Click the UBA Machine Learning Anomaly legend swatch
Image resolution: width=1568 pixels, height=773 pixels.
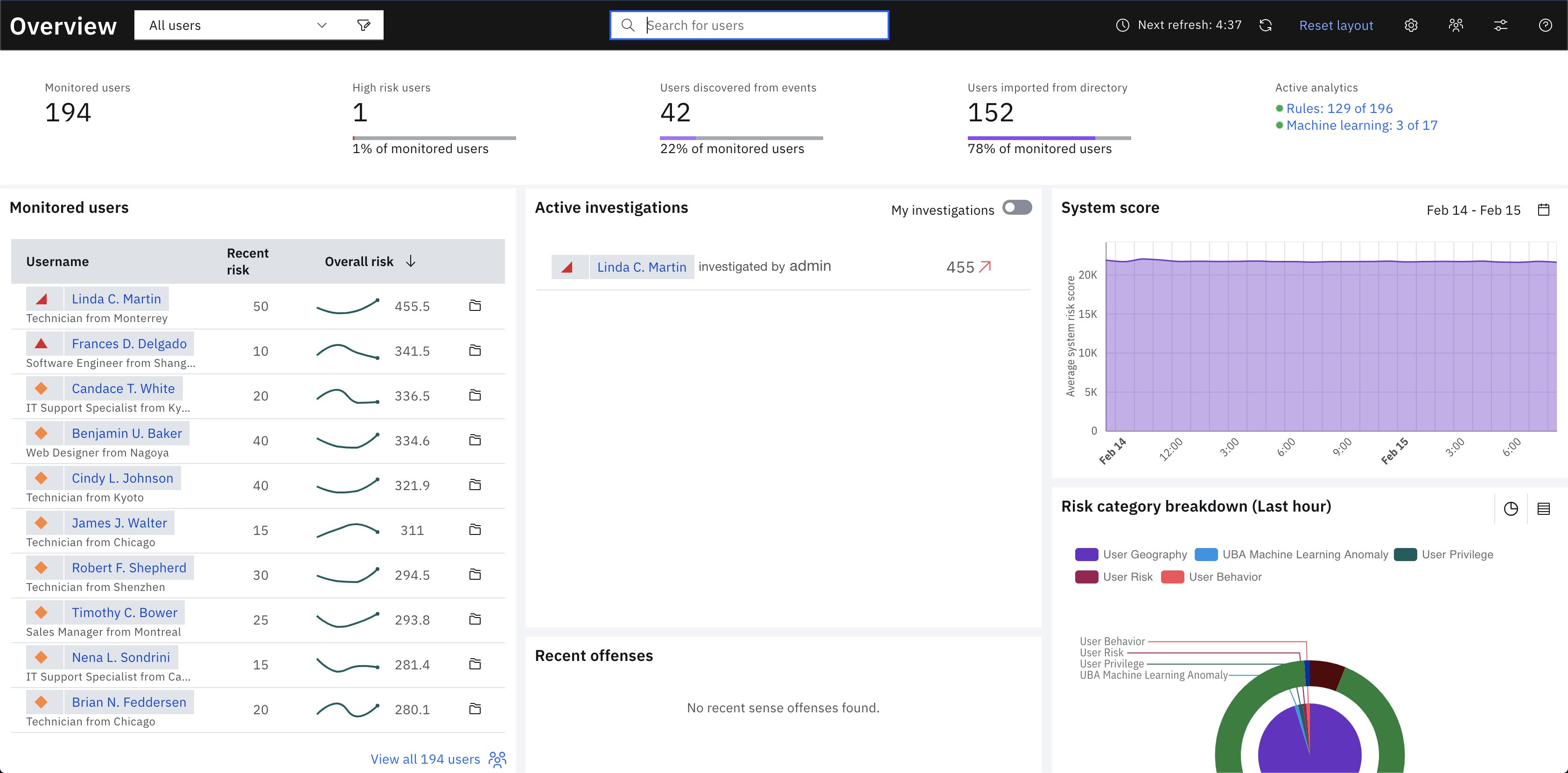[x=1206, y=555]
